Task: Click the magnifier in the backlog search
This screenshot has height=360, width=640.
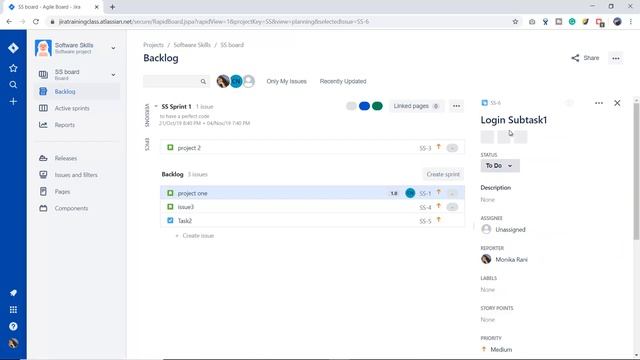Action: 203,82
